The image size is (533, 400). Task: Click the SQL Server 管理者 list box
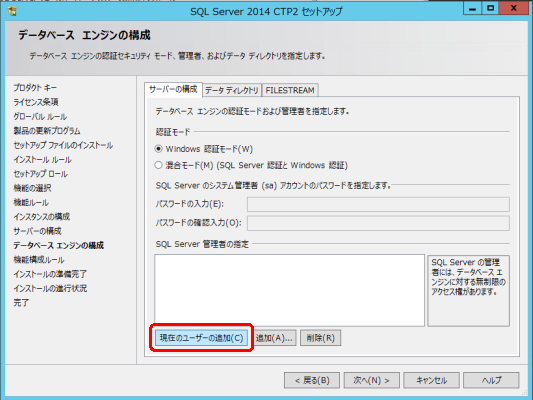point(290,290)
